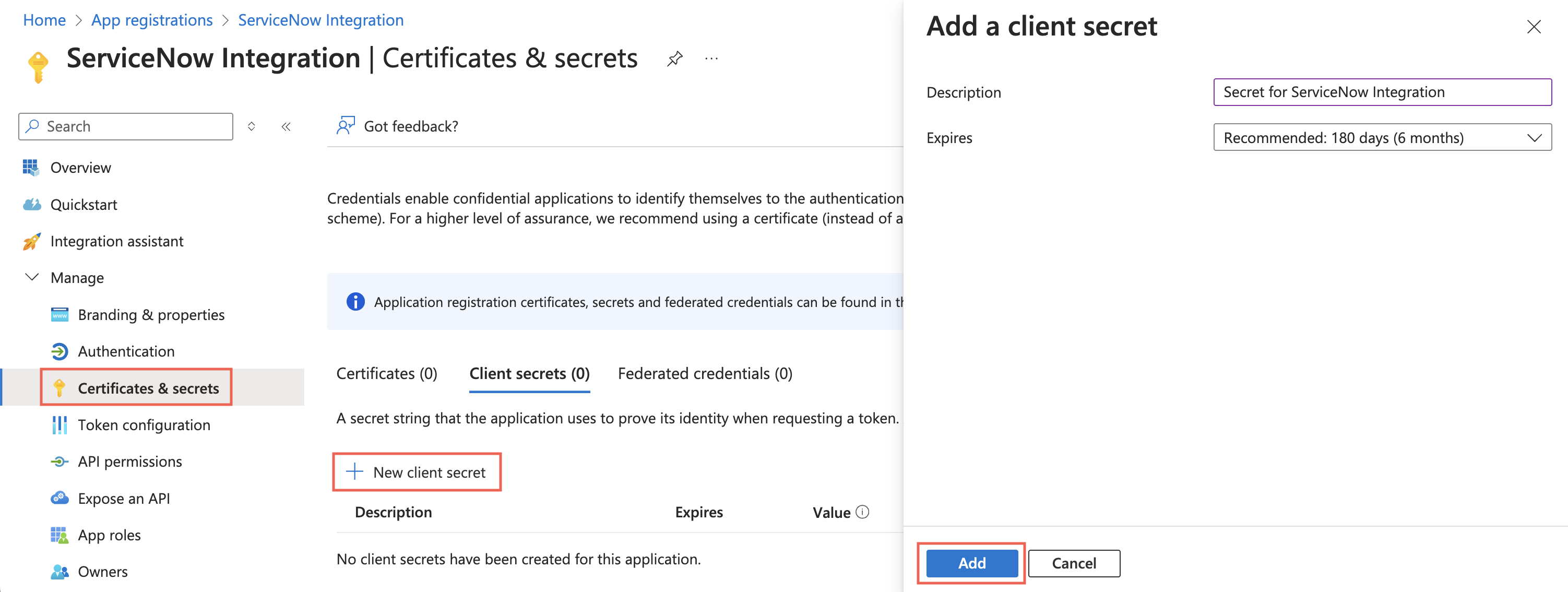Click the Expires dropdown arrow
The width and height of the screenshot is (1568, 592).
pos(1535,138)
